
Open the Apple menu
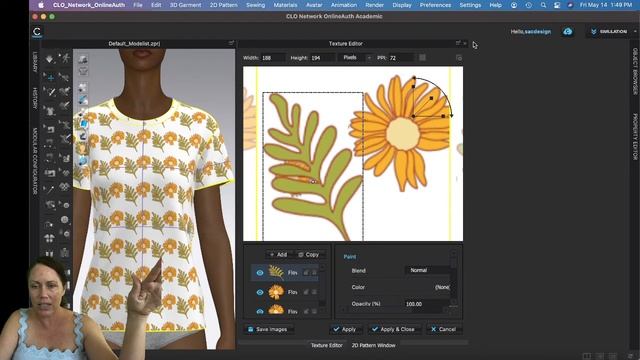41,5
